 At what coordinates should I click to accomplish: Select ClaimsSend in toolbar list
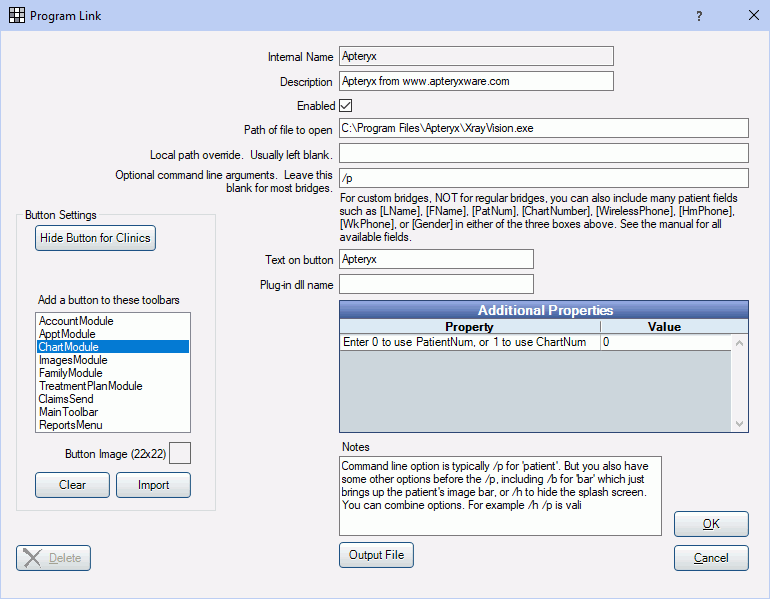point(113,399)
